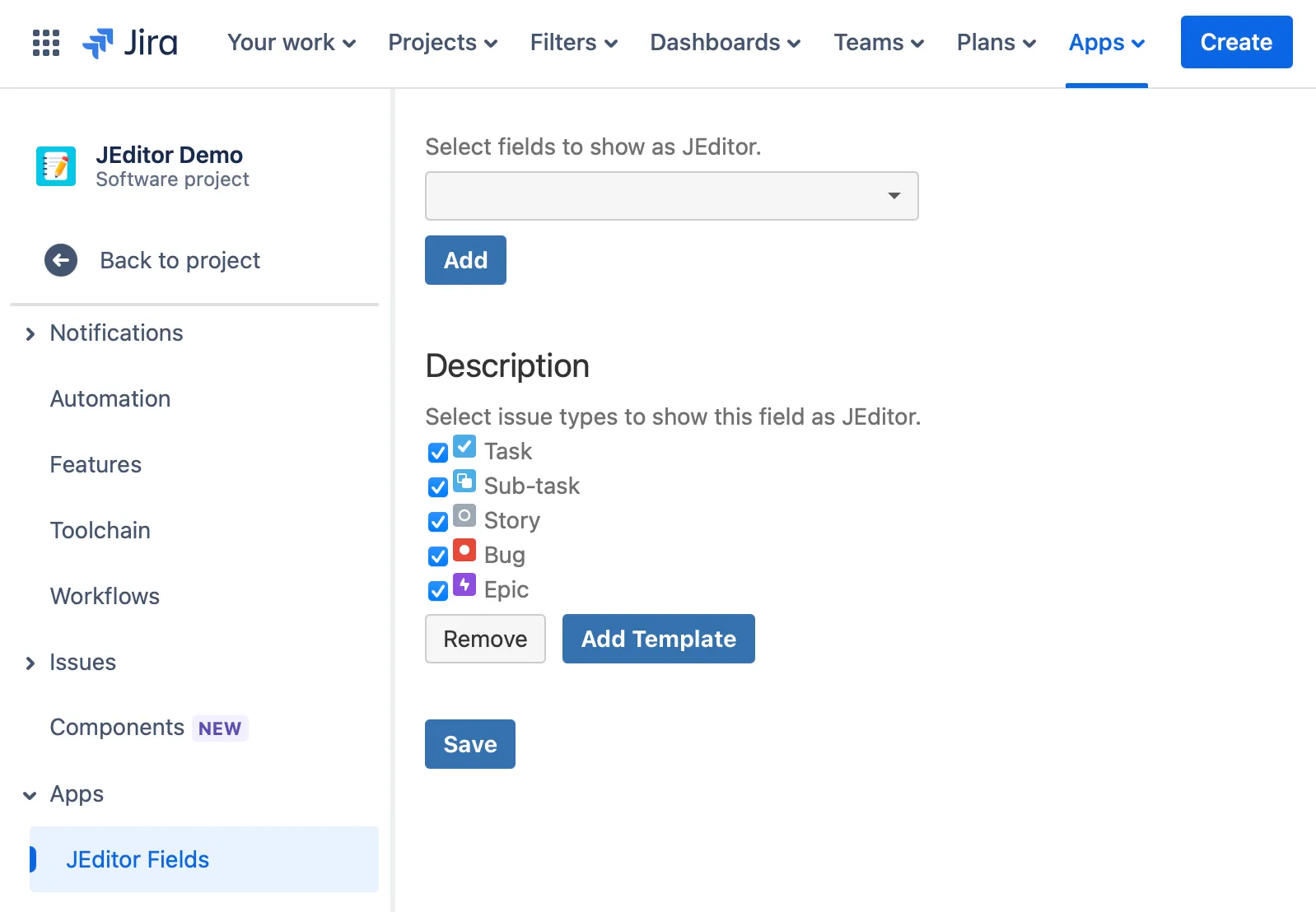Screen dimensions: 1316x912
Task: Collapse the Apps sidebar section
Action: coord(30,794)
